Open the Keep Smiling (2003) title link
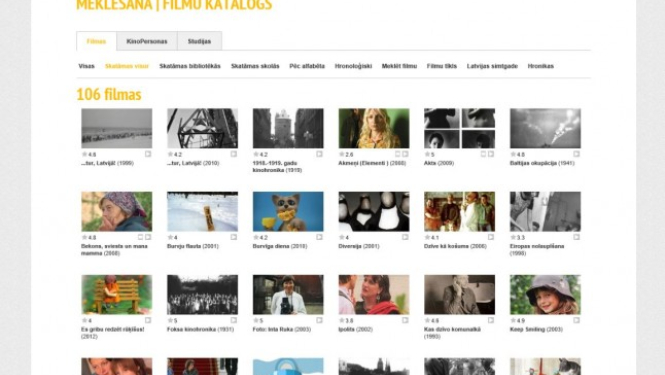The image size is (665, 375). [536, 330]
